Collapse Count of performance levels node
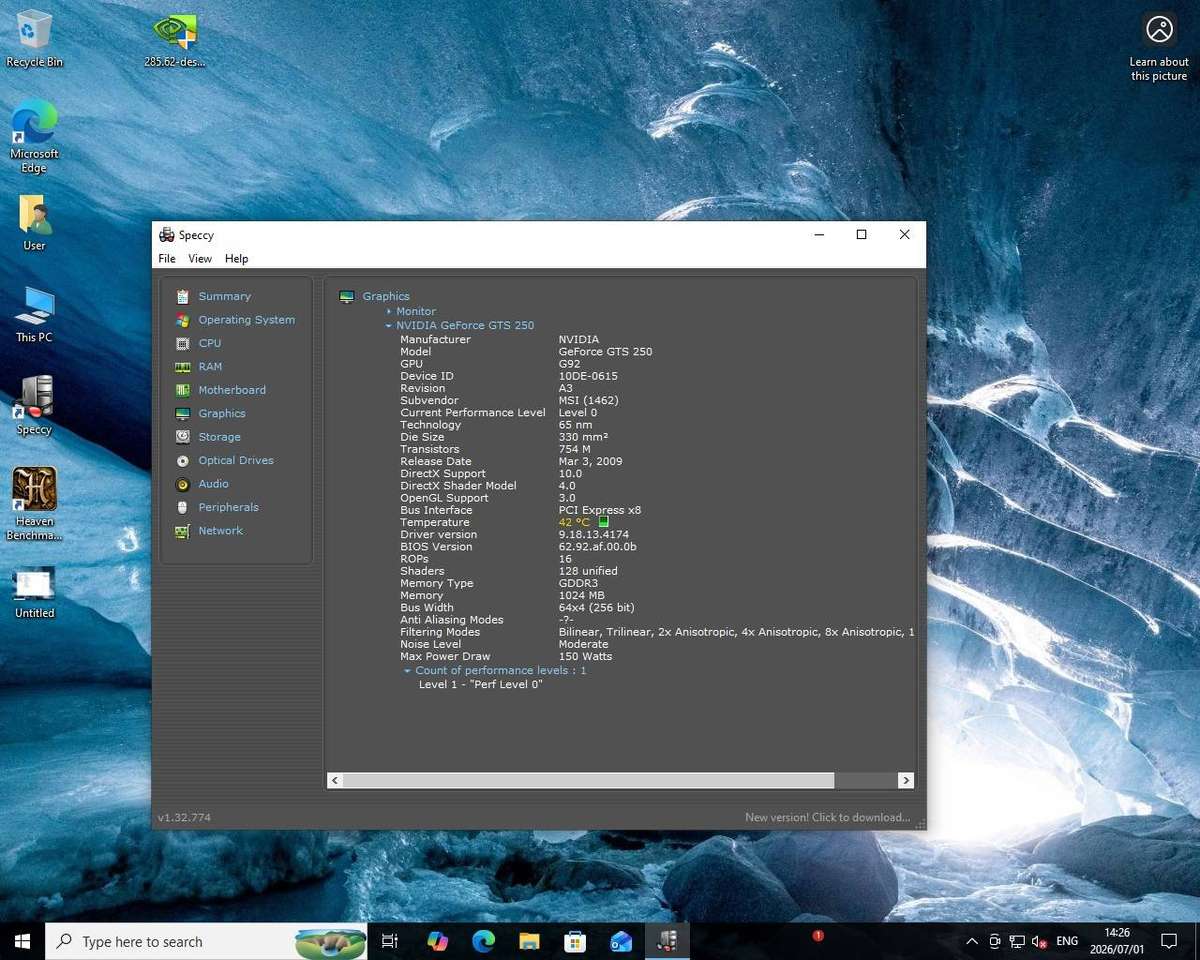1200x960 pixels. (408, 671)
